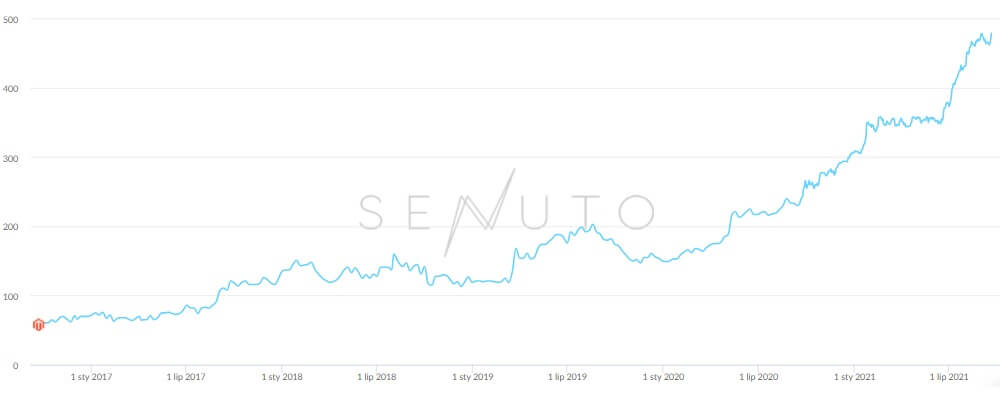Screen dimensions: 1000x400
Task: Choose the 1 sty 2019 date label
Action: click(x=473, y=377)
